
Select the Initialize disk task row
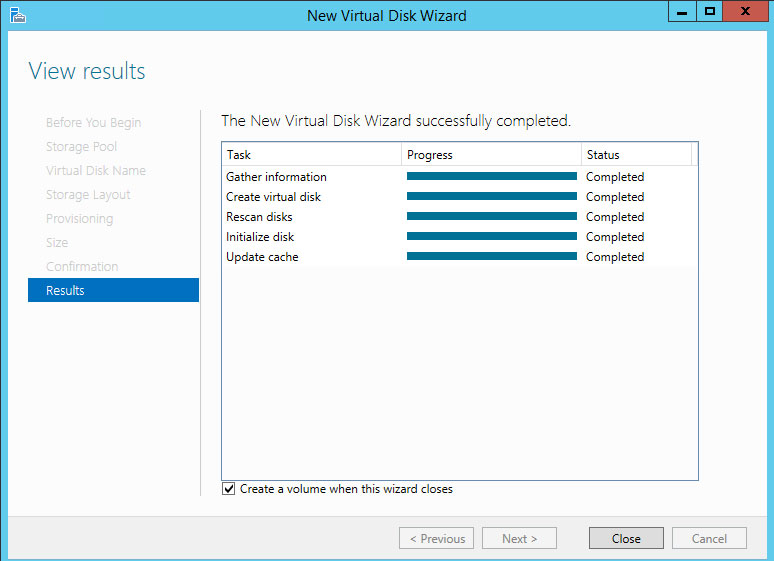pyautogui.click(x=260, y=237)
